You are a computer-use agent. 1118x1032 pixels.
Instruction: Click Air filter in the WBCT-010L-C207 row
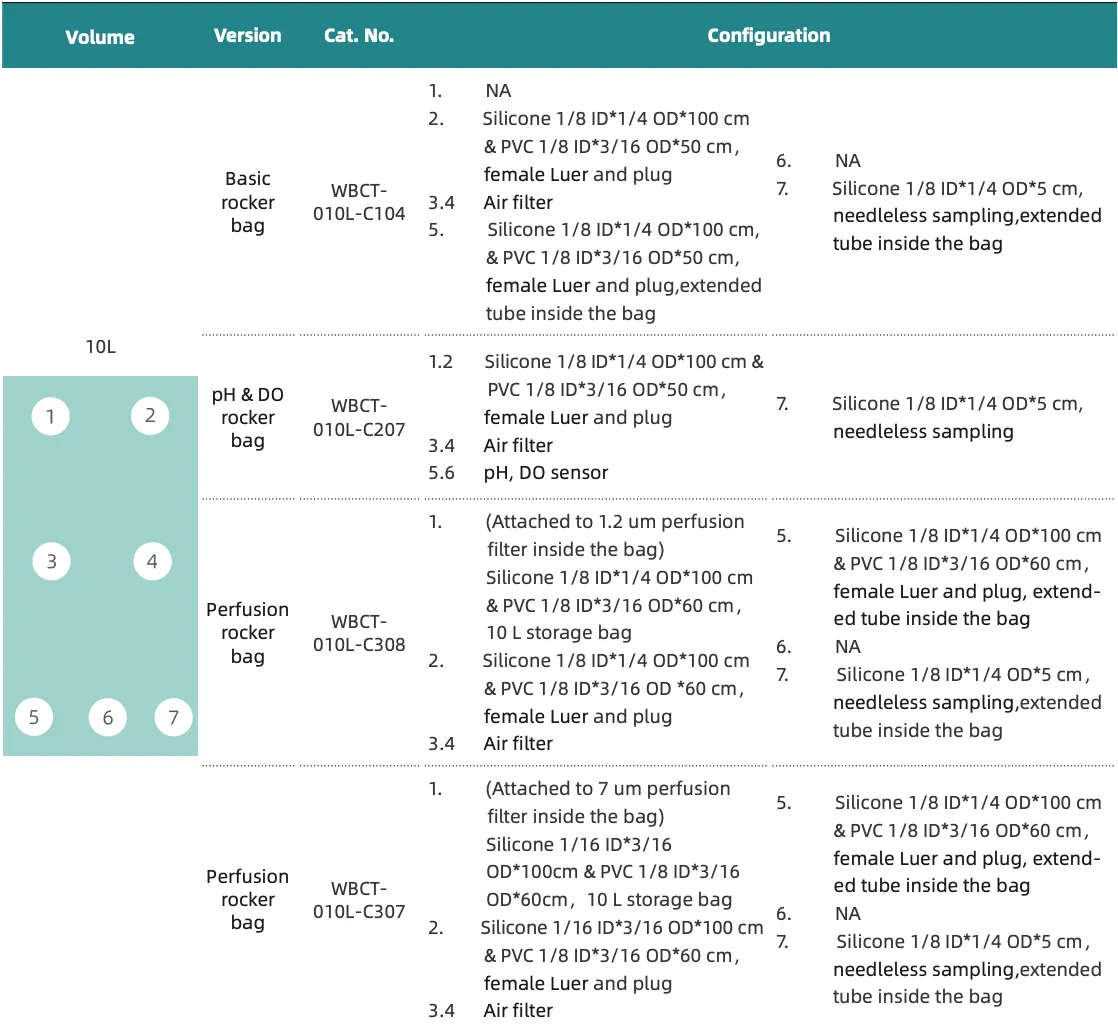(x=518, y=446)
